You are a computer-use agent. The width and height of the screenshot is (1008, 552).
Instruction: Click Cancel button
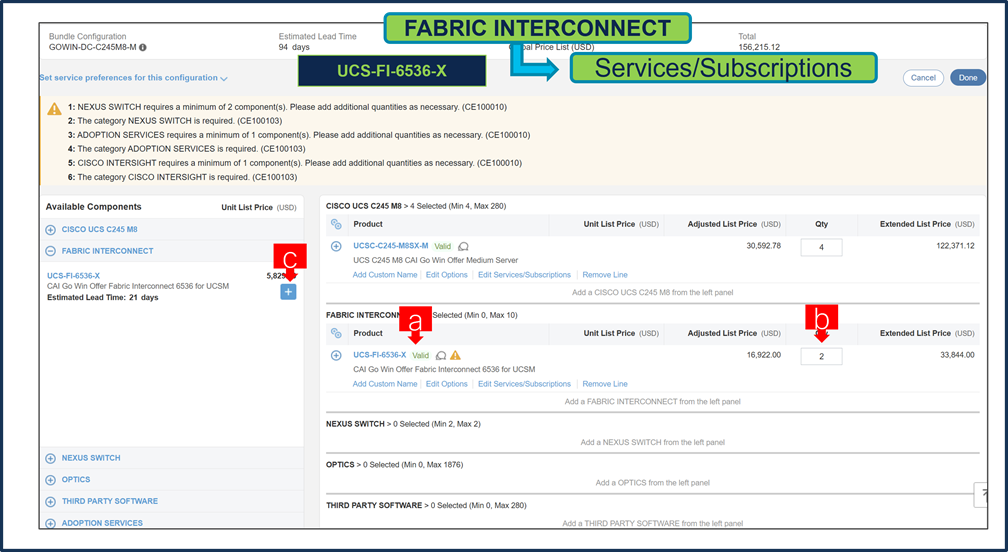point(923,78)
